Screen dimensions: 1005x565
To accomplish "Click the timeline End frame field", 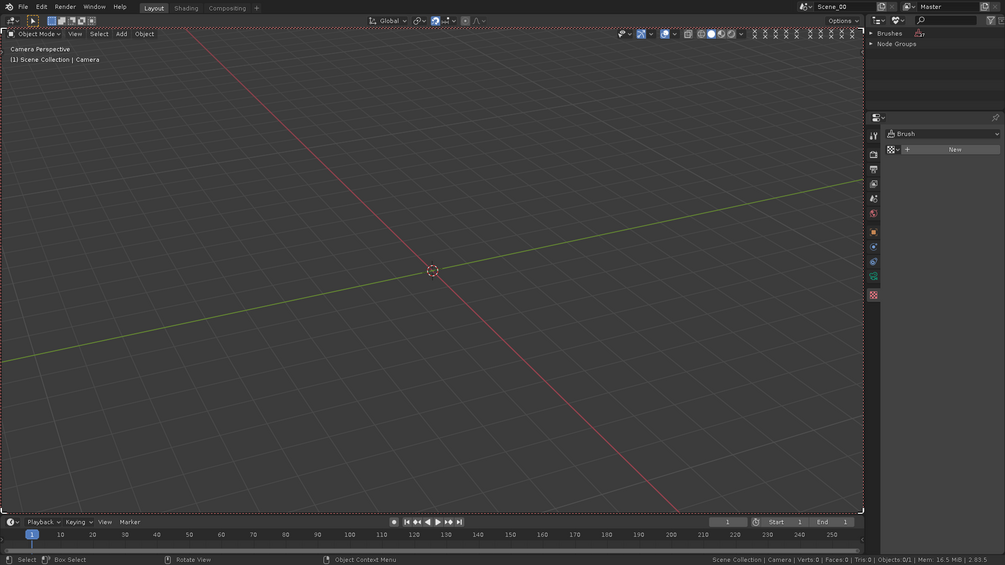I will coord(831,522).
